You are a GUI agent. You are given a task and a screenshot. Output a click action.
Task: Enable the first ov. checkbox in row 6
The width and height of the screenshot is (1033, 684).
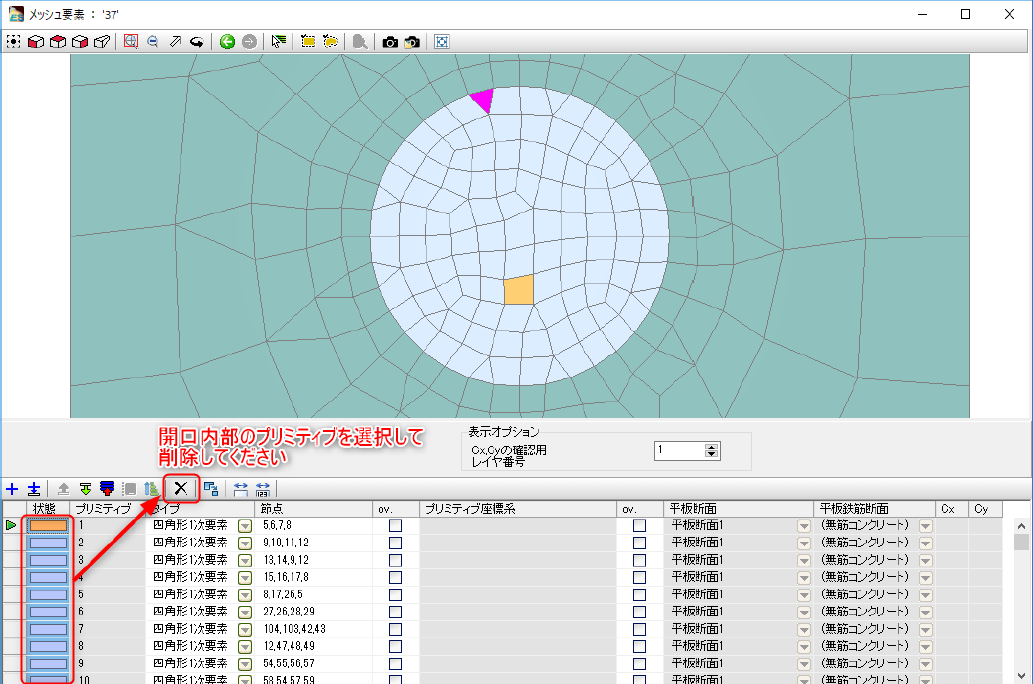click(x=396, y=611)
